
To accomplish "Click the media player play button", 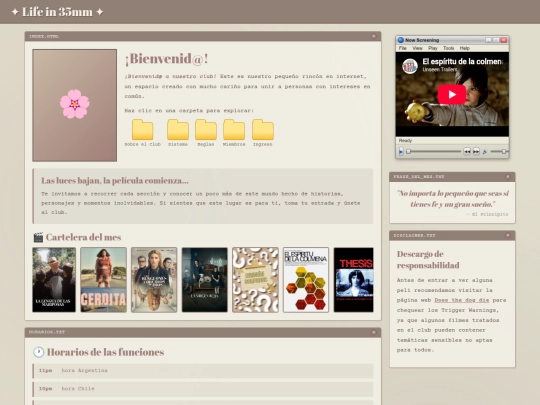I will coord(401,152).
